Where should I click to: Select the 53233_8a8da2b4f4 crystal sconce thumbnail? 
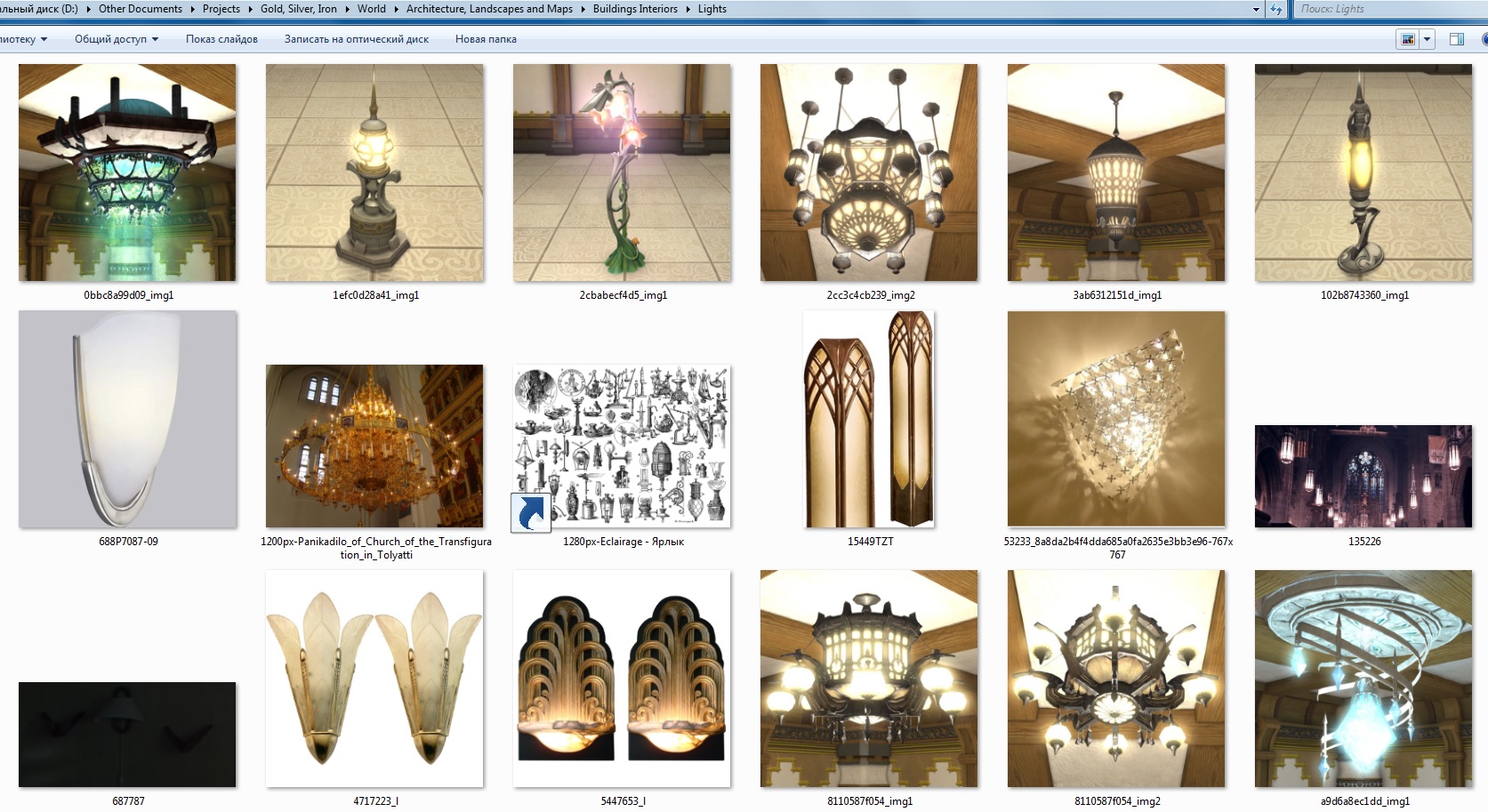(1116, 419)
